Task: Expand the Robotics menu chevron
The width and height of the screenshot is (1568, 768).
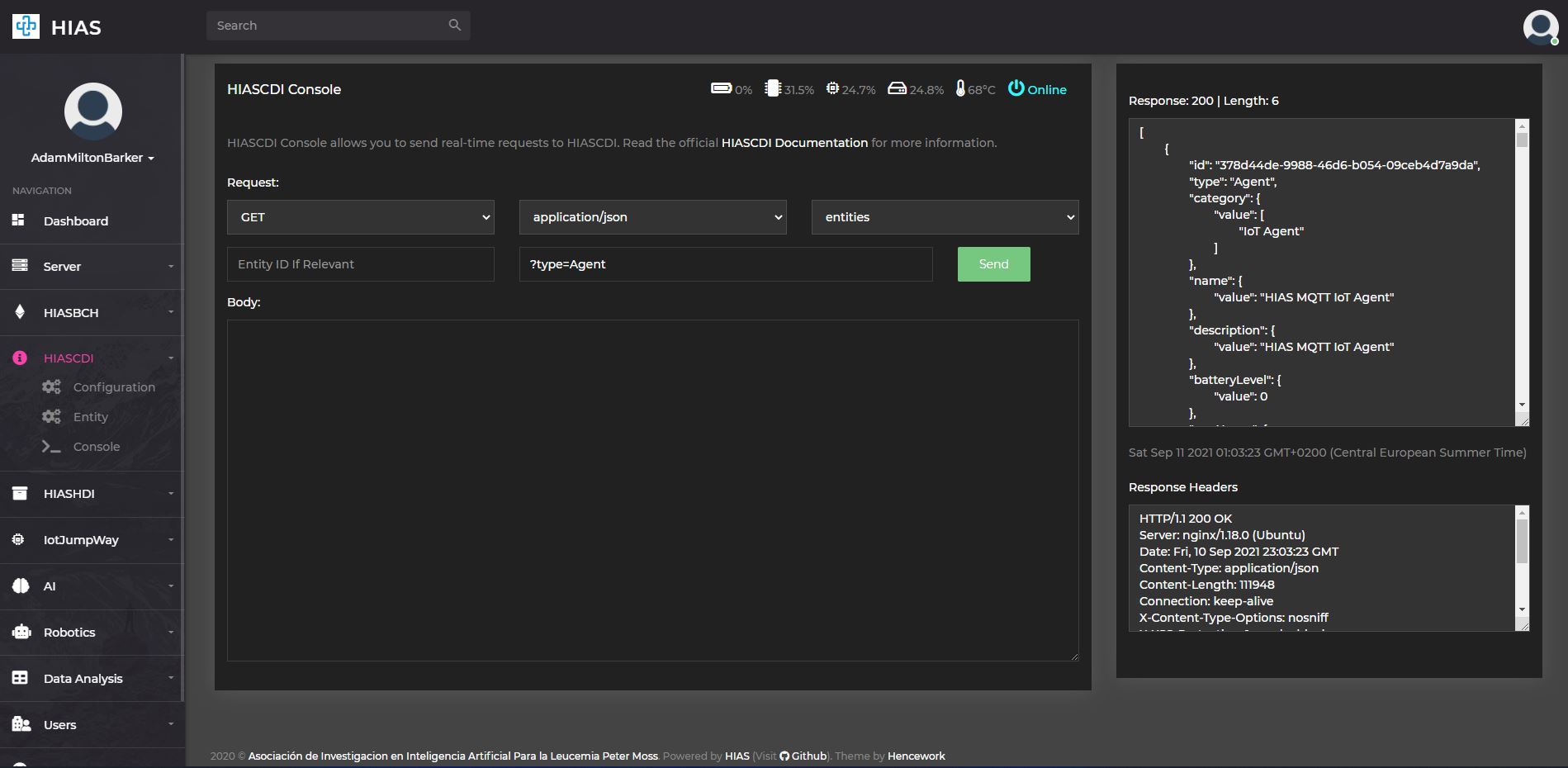Action: point(171,632)
